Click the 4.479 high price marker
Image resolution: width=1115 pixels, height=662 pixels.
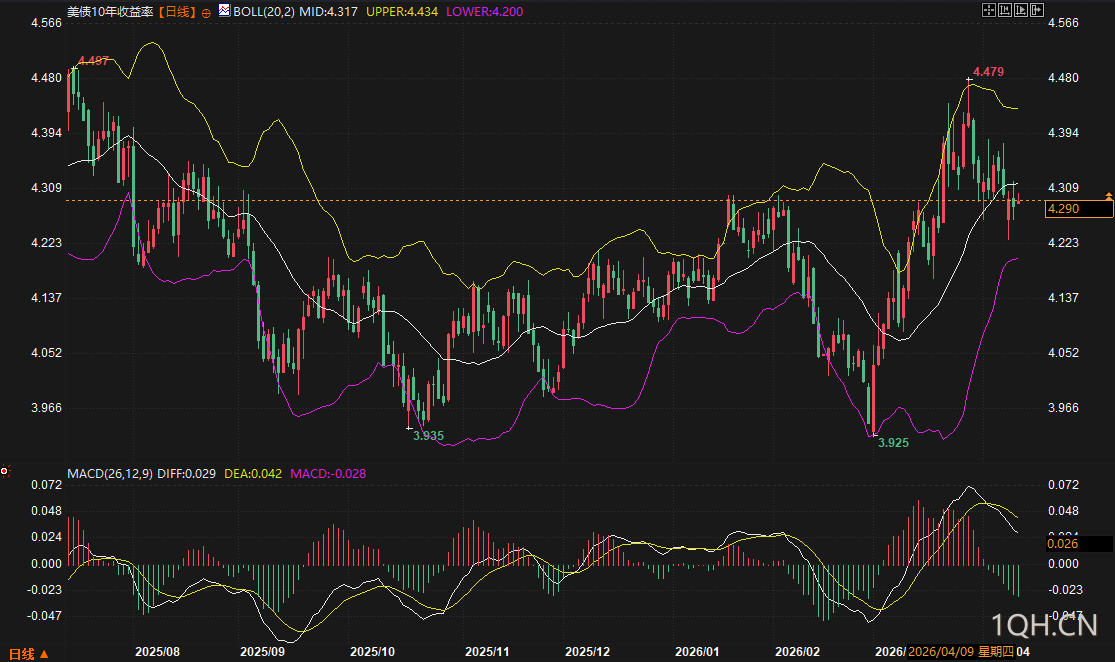click(988, 72)
